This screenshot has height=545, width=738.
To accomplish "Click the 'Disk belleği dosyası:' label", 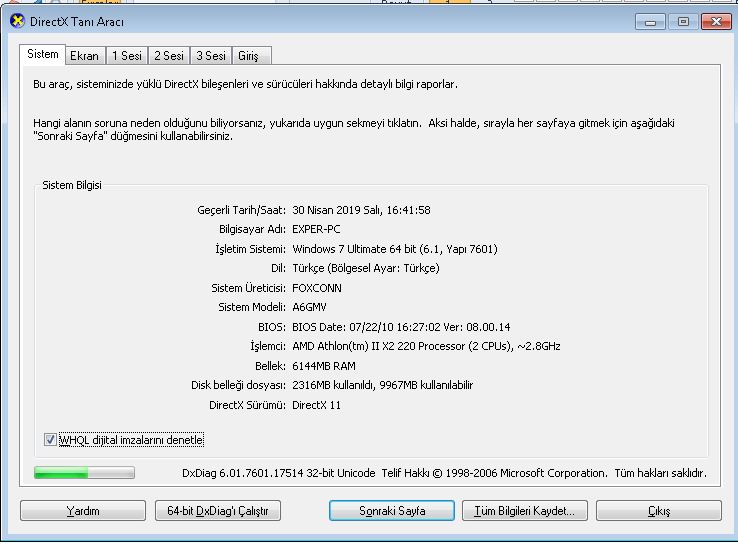I will pyautogui.click(x=238, y=385).
